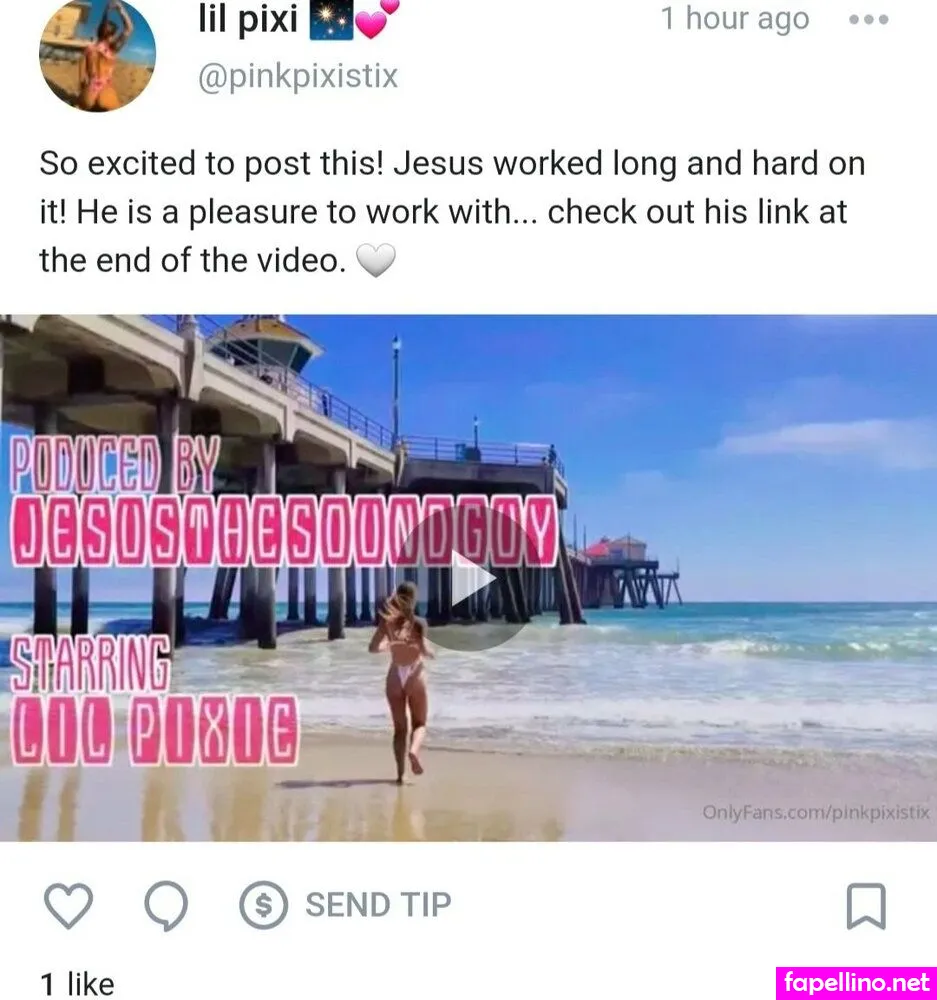Click the post caption text

(452, 212)
